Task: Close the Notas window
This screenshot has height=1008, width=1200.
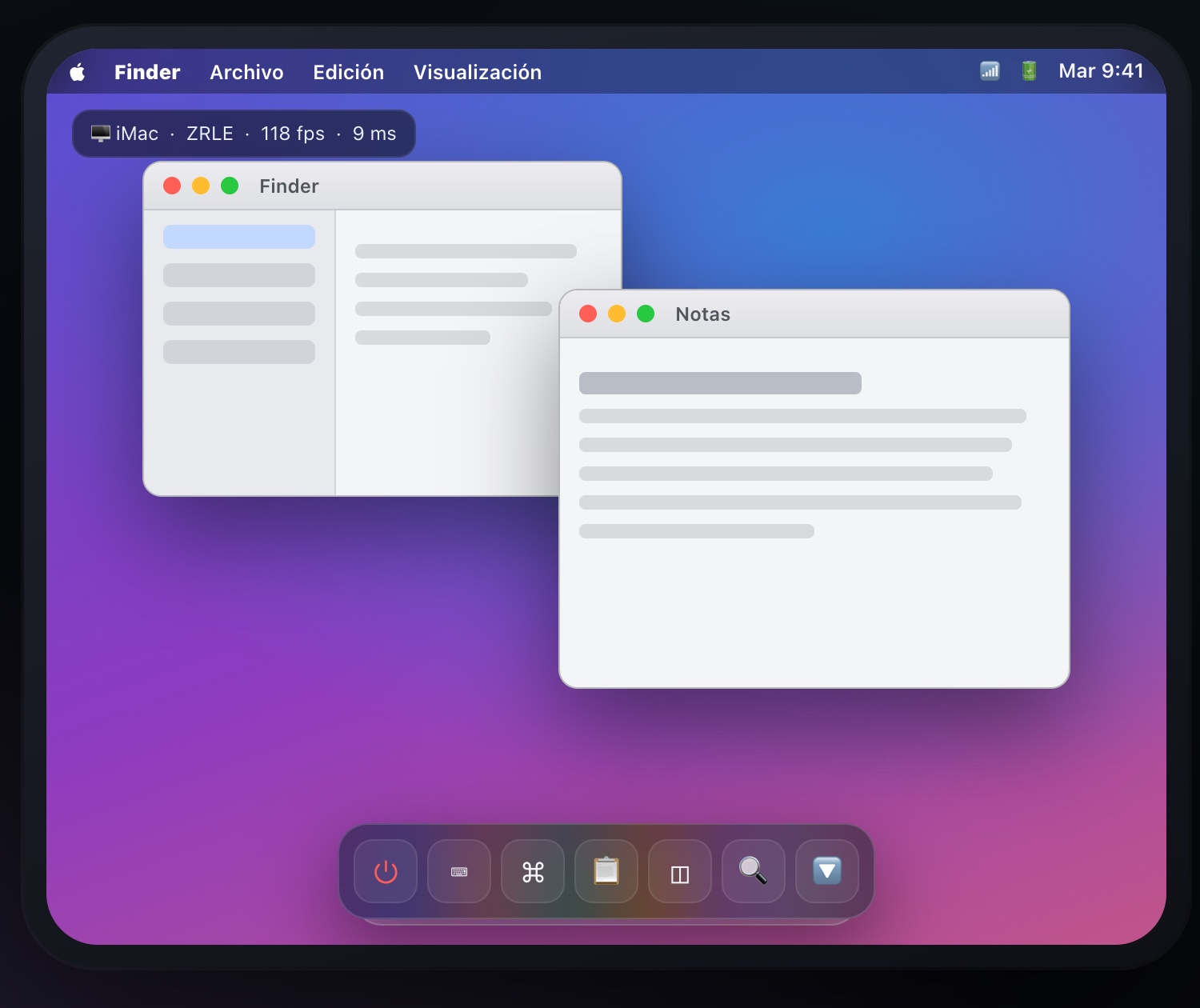Action: click(x=588, y=314)
